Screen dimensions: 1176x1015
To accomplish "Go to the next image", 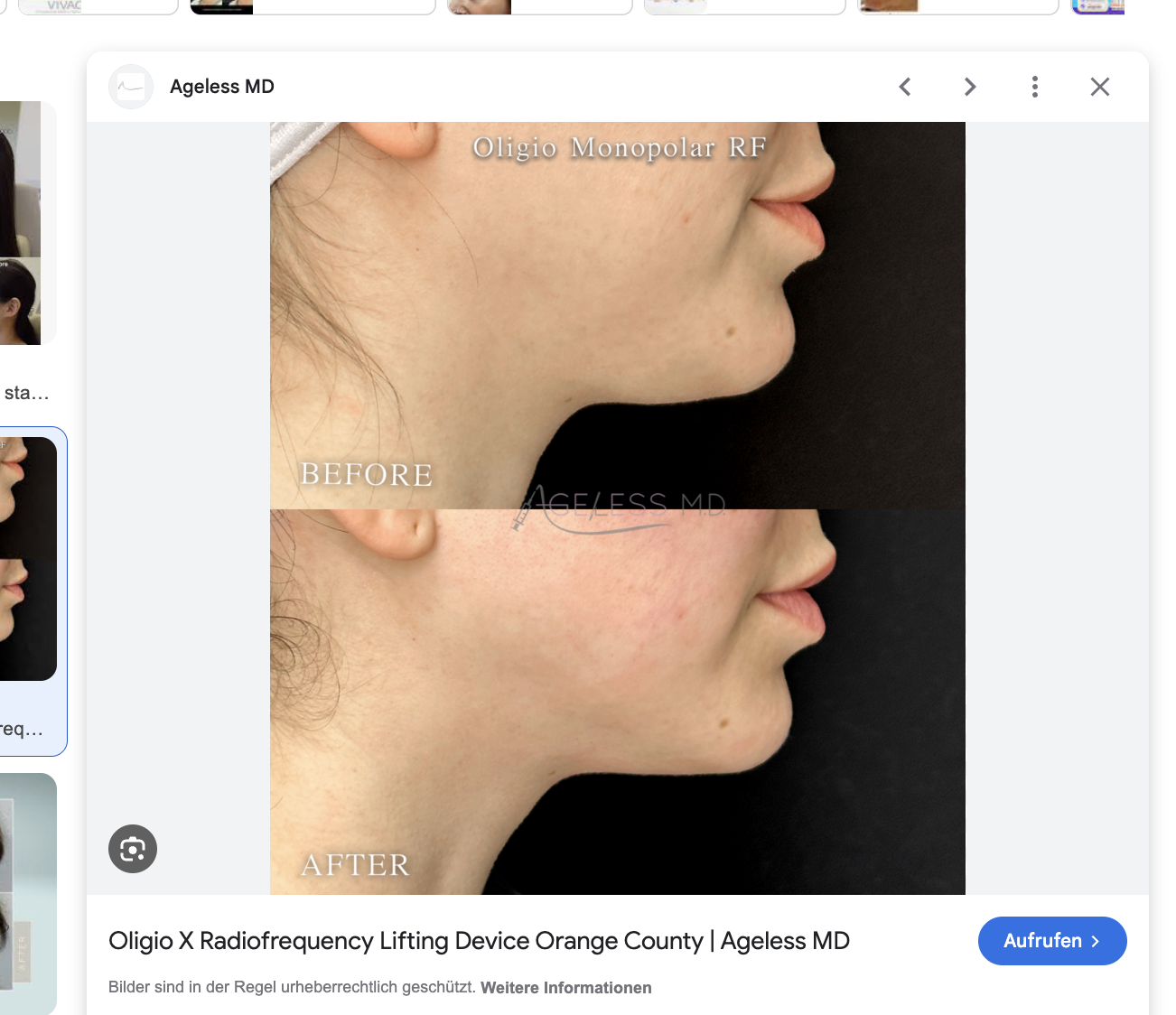I will [x=970, y=87].
